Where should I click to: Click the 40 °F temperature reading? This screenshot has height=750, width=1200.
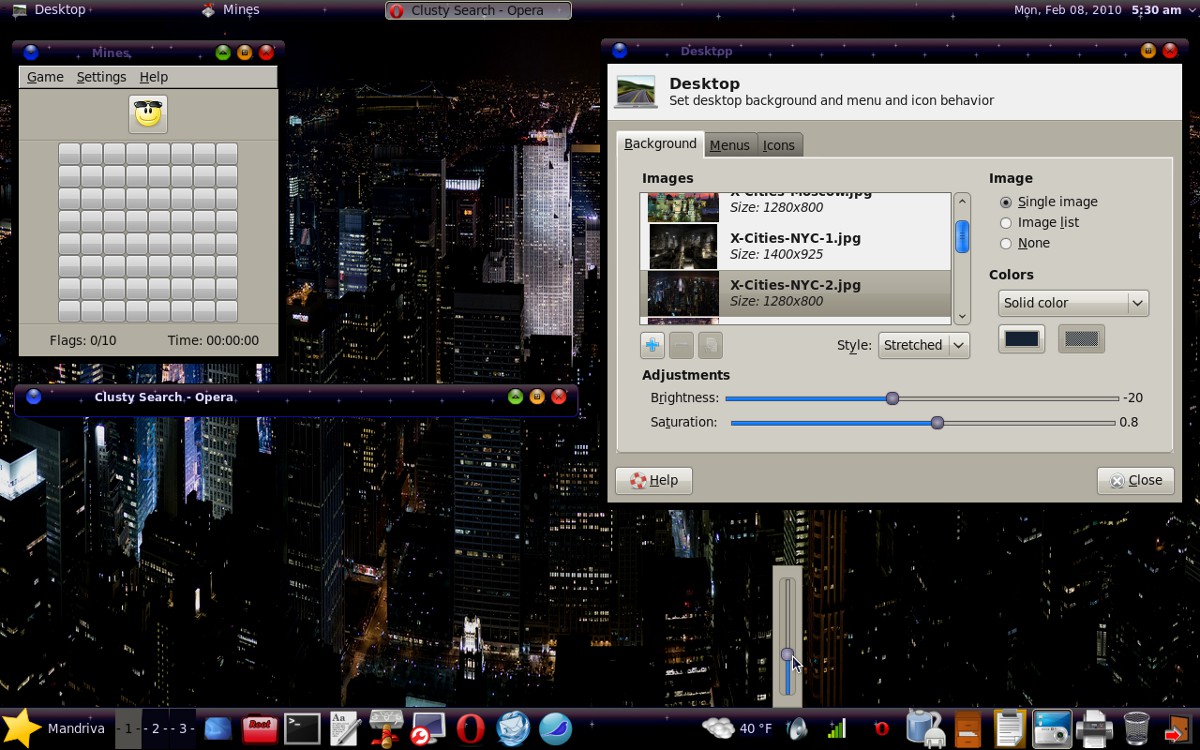pyautogui.click(x=755, y=729)
